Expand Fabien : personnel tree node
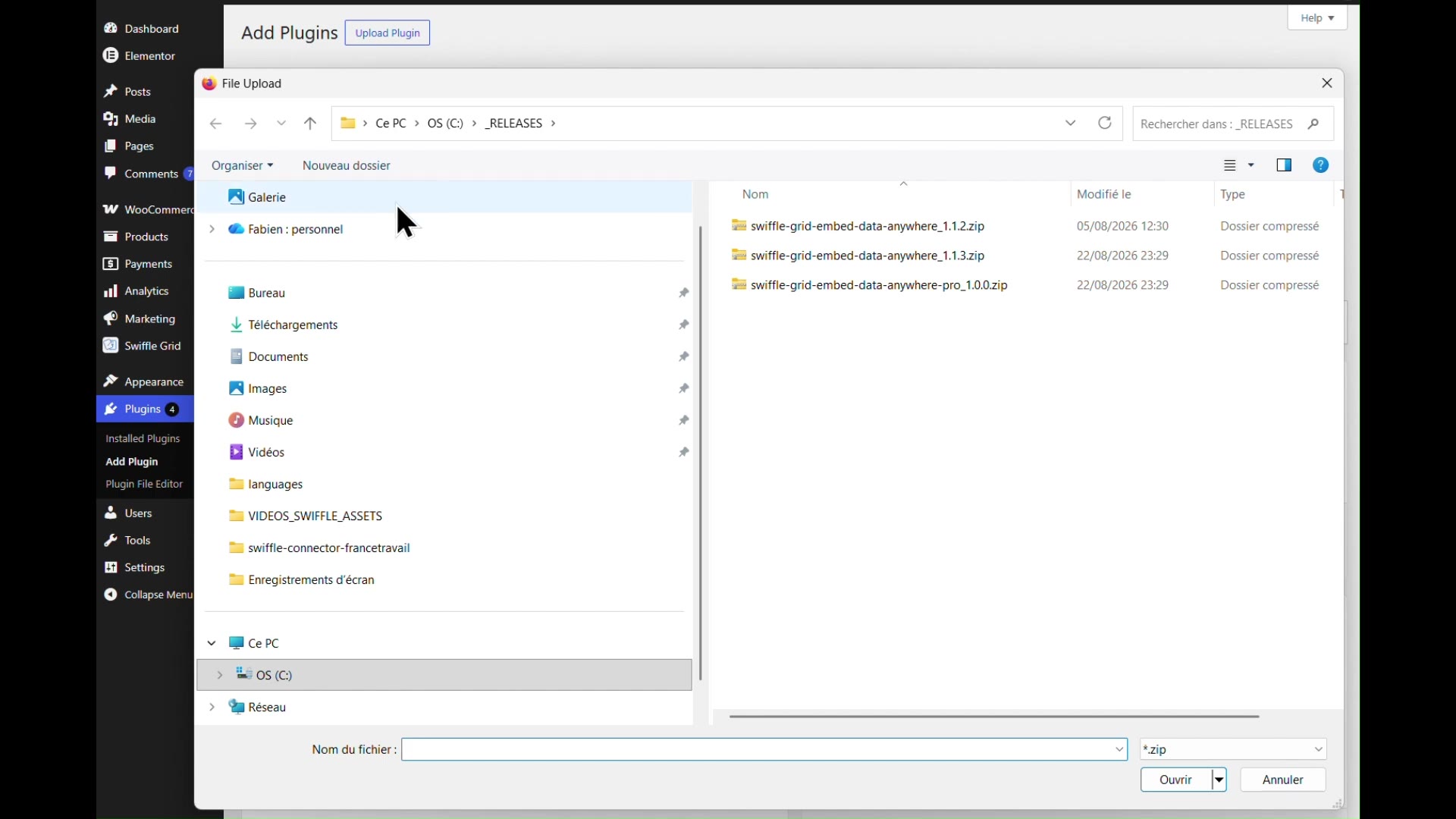Viewport: 1456px width, 819px height. tap(212, 229)
